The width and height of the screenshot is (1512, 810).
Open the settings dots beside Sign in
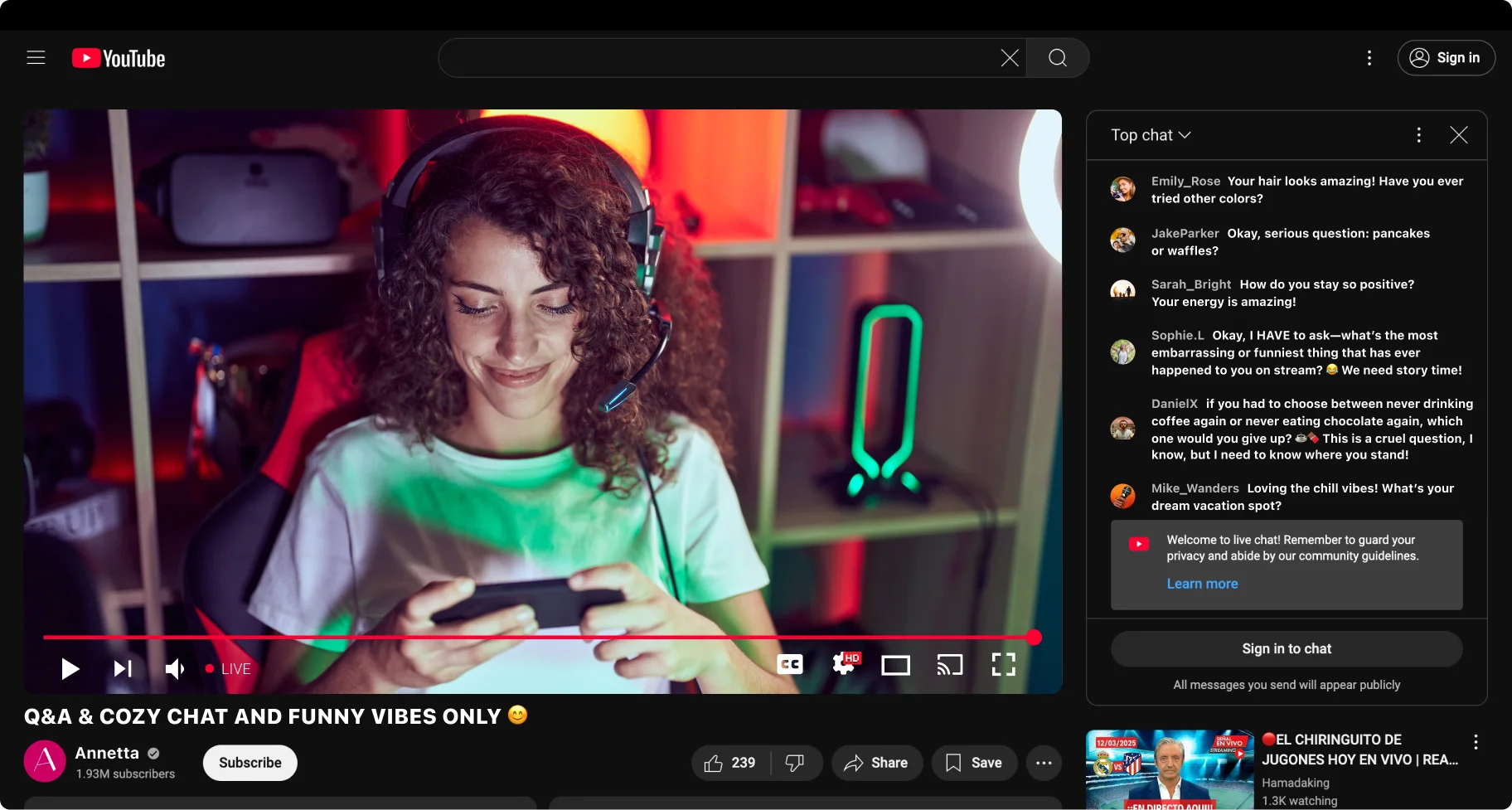click(x=1369, y=58)
